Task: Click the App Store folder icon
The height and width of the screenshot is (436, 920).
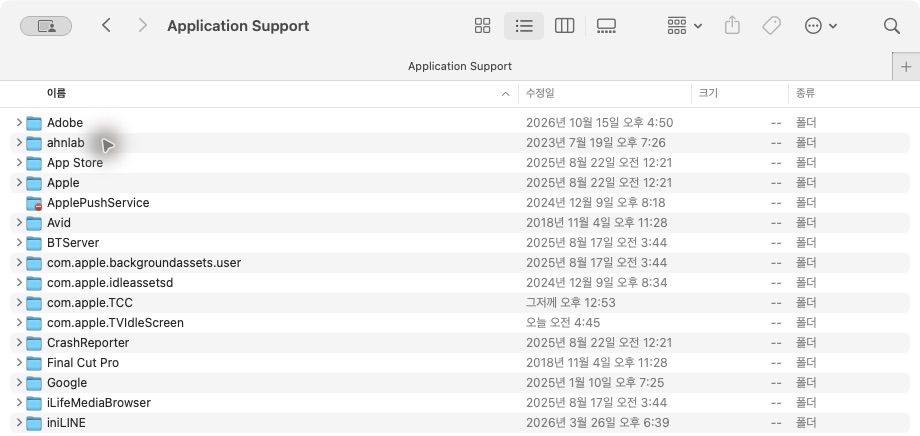Action: tap(34, 163)
